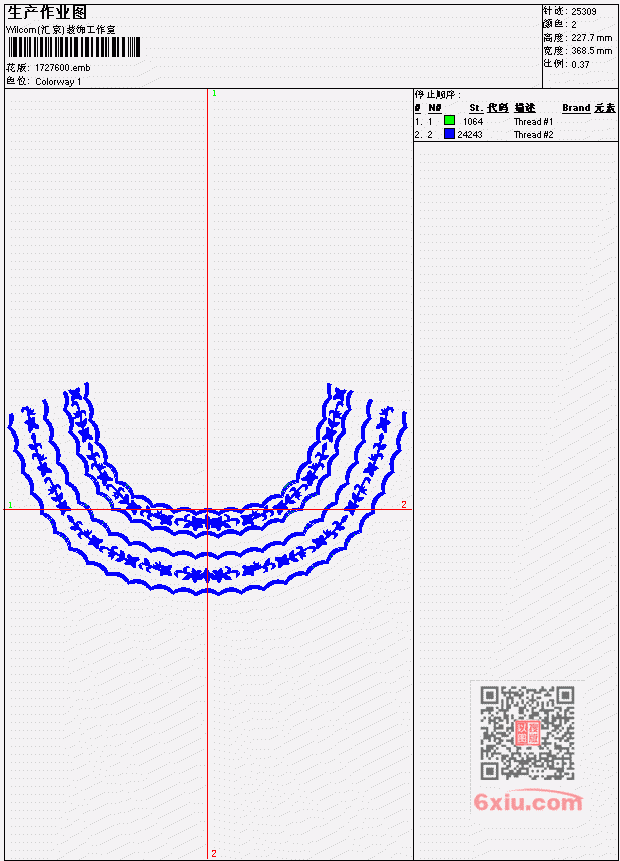
Task: Click the blue embroidery collar design
Action: click(x=208, y=489)
